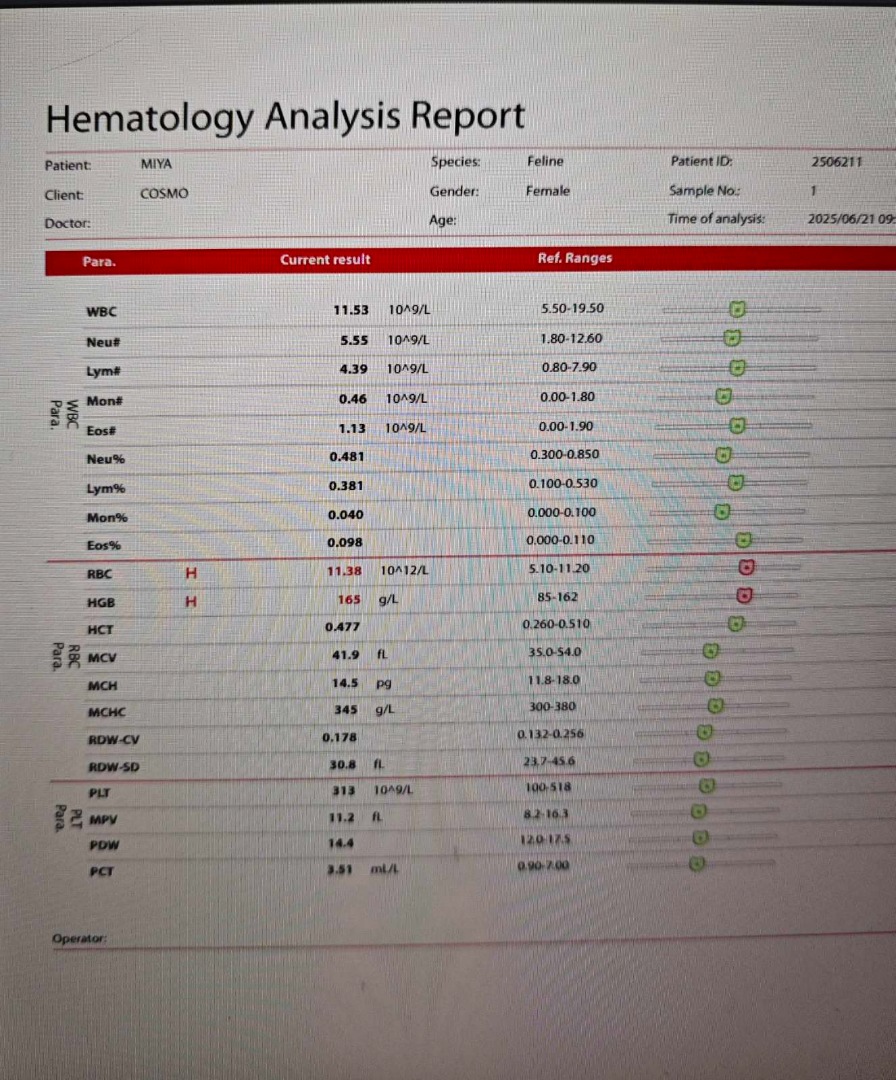
Task: Click the RDW-SD result 30.8
Action: [x=343, y=765]
